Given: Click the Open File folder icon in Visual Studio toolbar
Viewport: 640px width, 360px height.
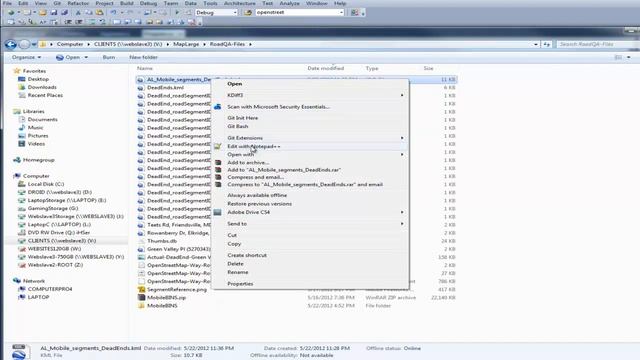Looking at the screenshot, I should (43, 13).
